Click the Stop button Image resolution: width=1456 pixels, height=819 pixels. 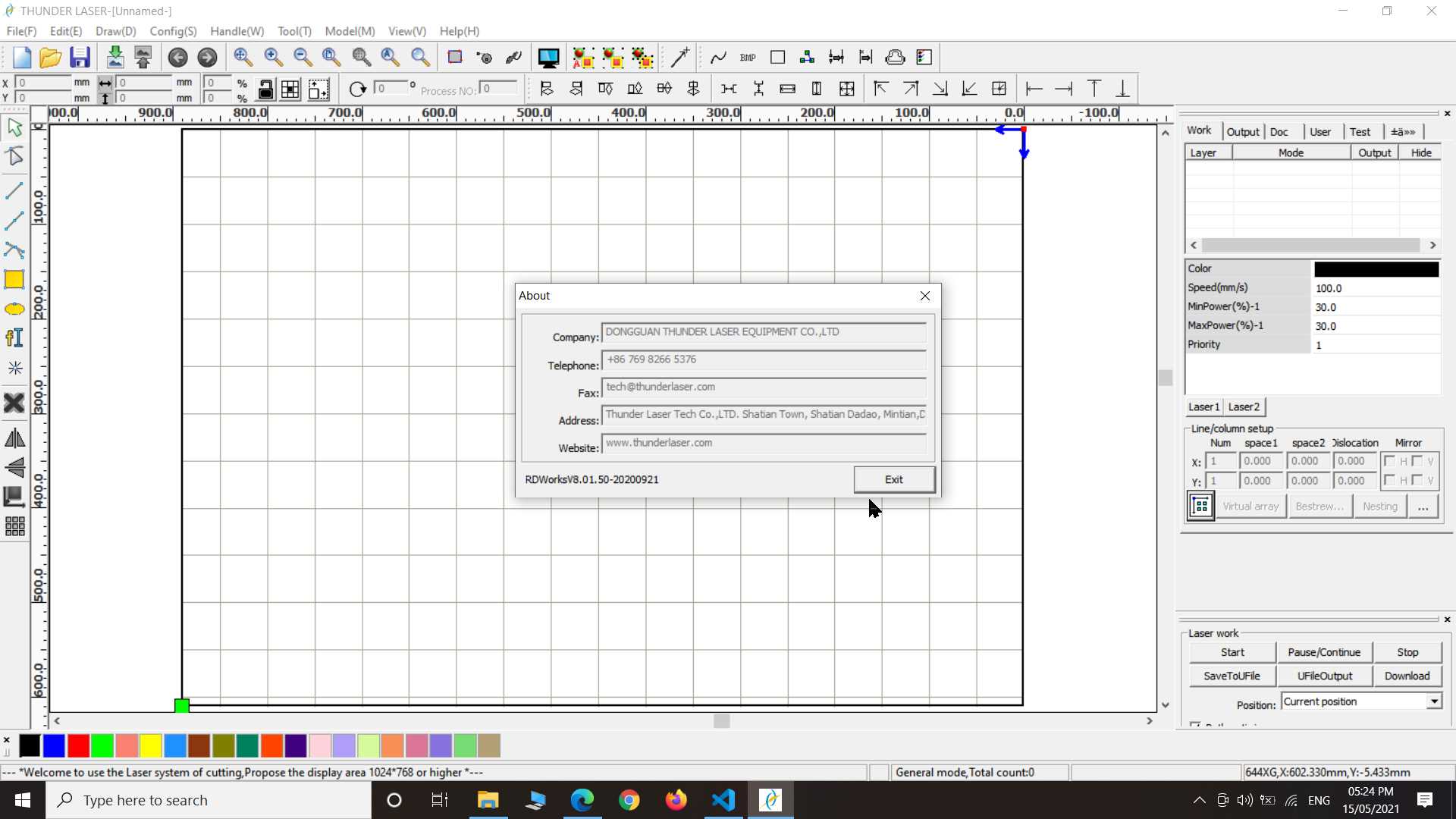click(1407, 652)
